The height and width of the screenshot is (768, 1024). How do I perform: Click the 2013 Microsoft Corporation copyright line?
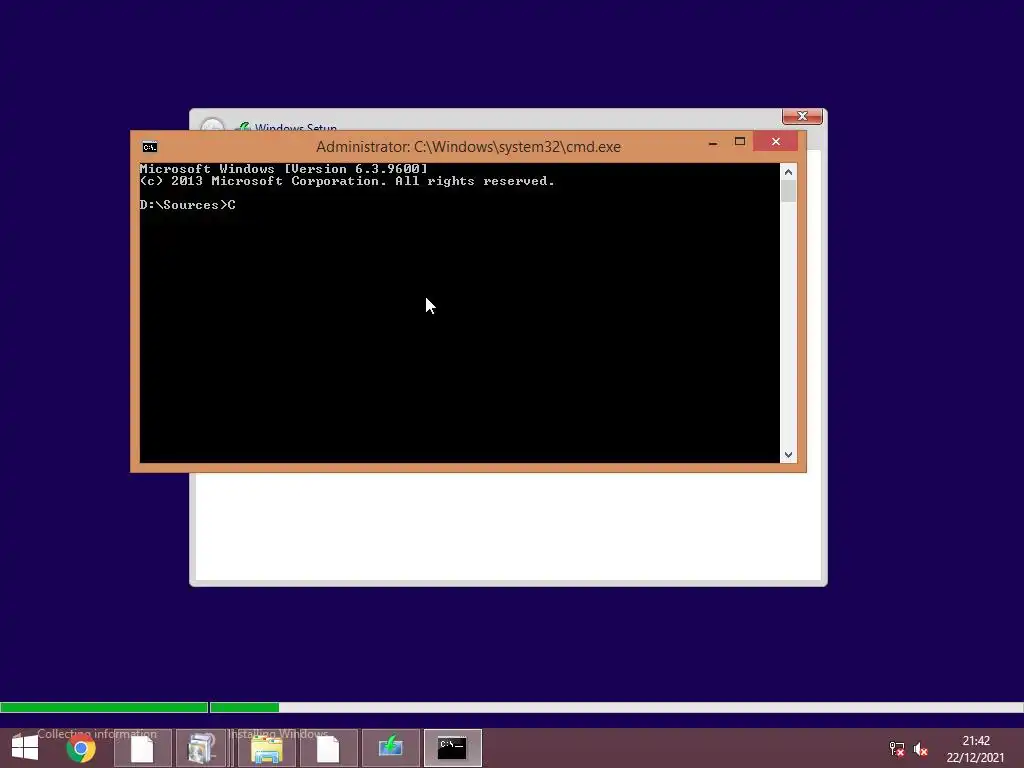(x=347, y=181)
